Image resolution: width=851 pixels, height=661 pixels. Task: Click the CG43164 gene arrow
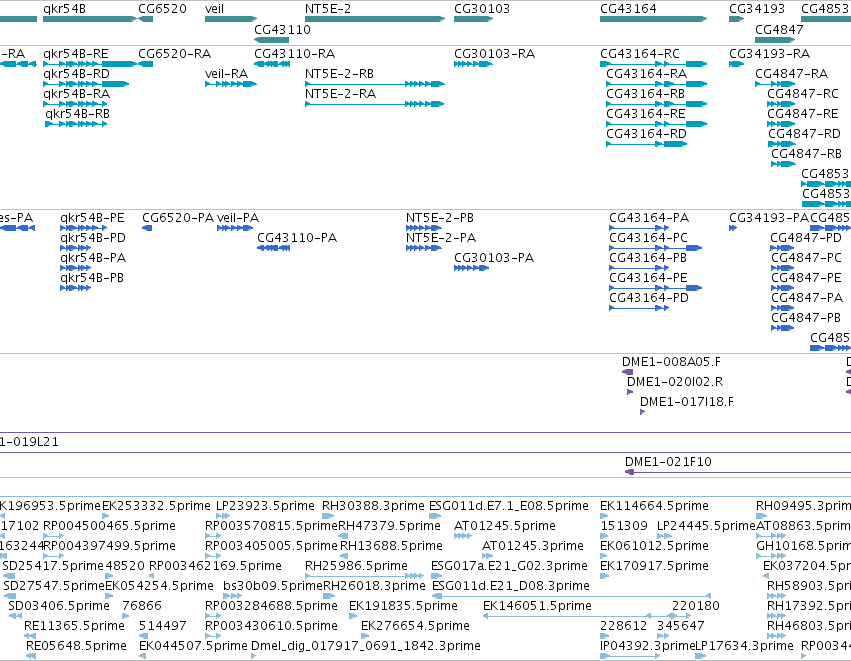pos(653,19)
